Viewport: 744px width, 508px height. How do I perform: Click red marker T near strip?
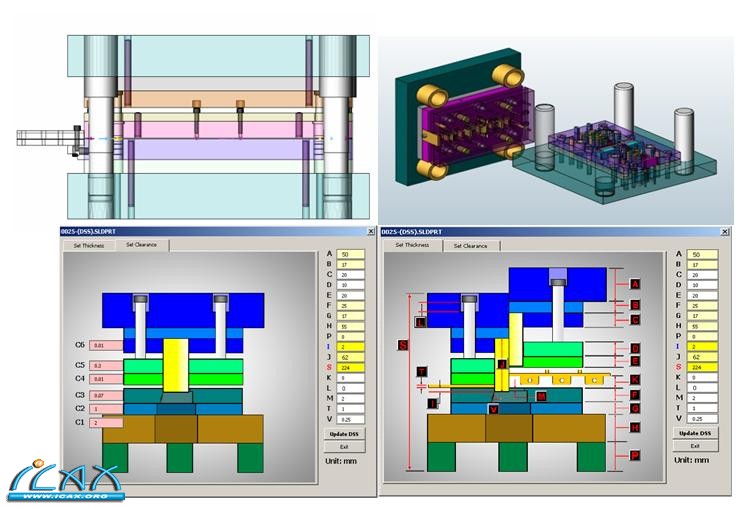pyautogui.click(x=422, y=372)
